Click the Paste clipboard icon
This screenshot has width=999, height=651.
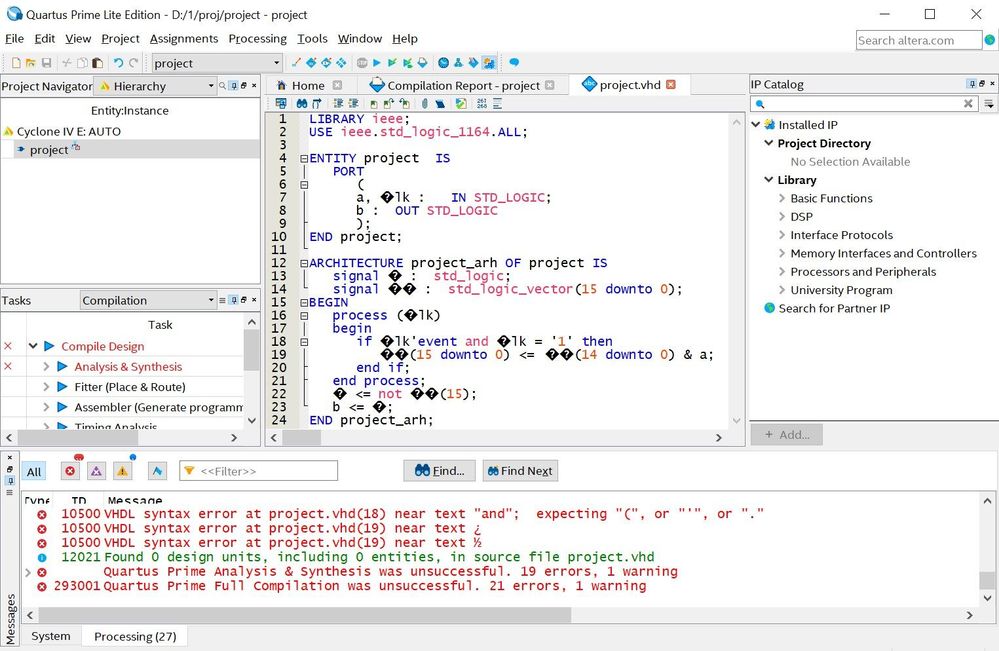point(97,63)
